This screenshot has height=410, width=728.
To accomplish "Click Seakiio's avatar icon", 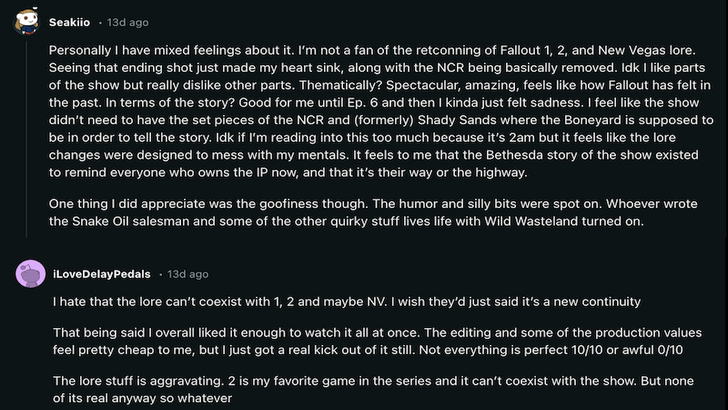I will (28, 21).
